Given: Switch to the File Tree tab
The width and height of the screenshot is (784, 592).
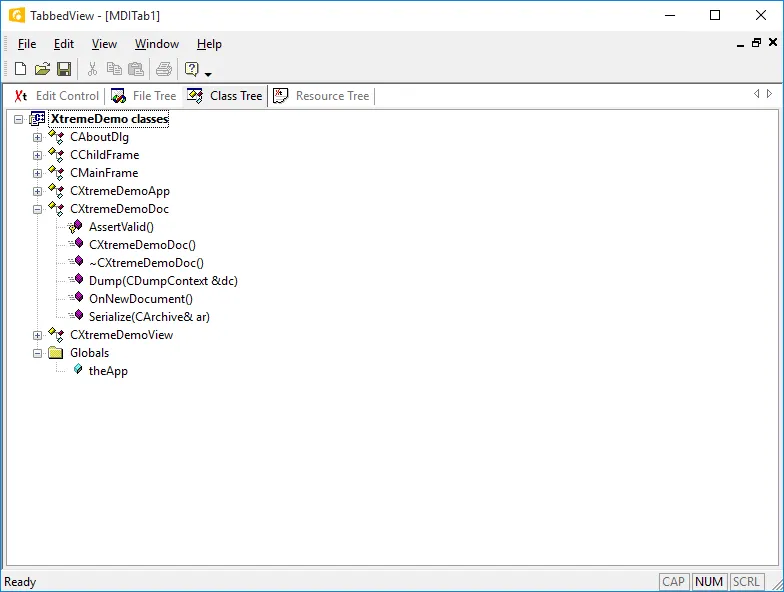Looking at the screenshot, I should coord(144,96).
